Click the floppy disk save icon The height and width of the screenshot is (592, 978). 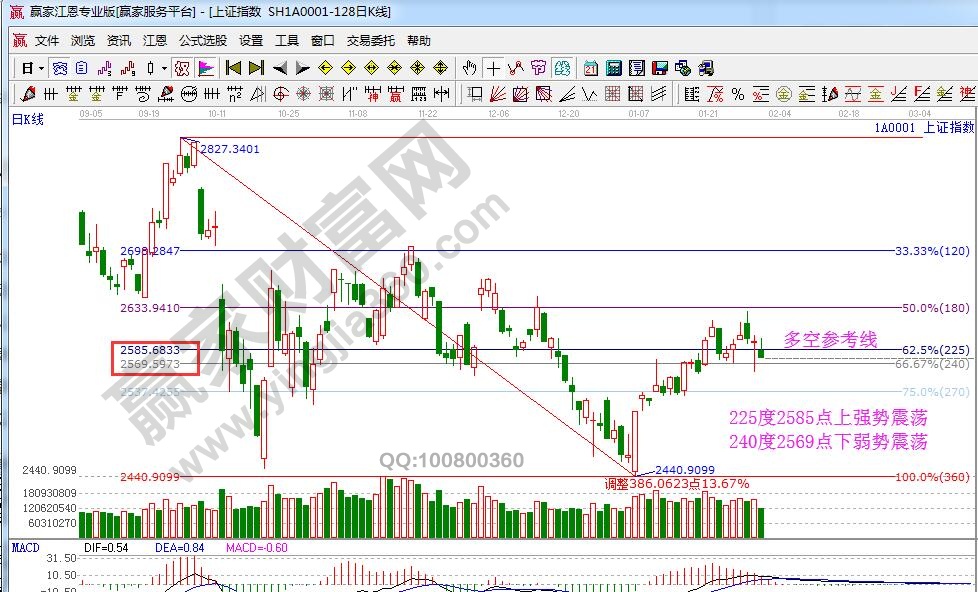coord(659,68)
